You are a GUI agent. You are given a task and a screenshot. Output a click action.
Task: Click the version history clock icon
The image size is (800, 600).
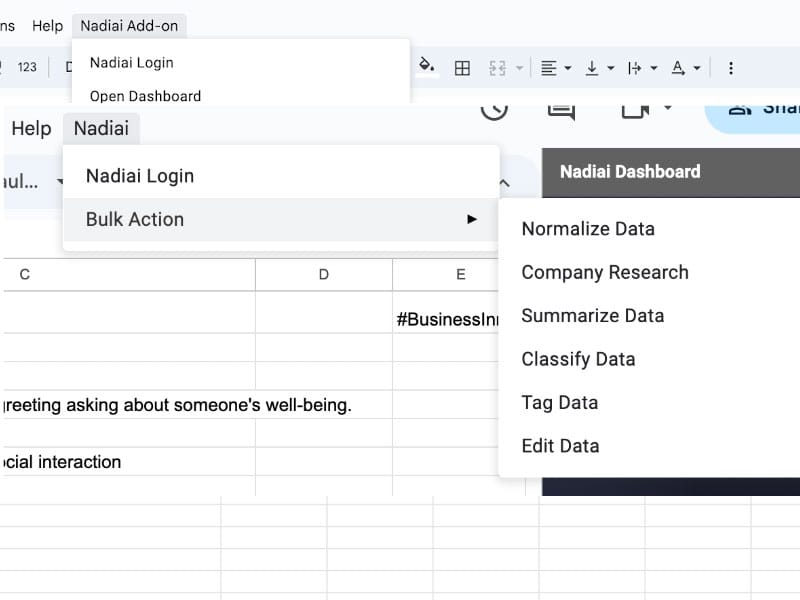click(494, 109)
